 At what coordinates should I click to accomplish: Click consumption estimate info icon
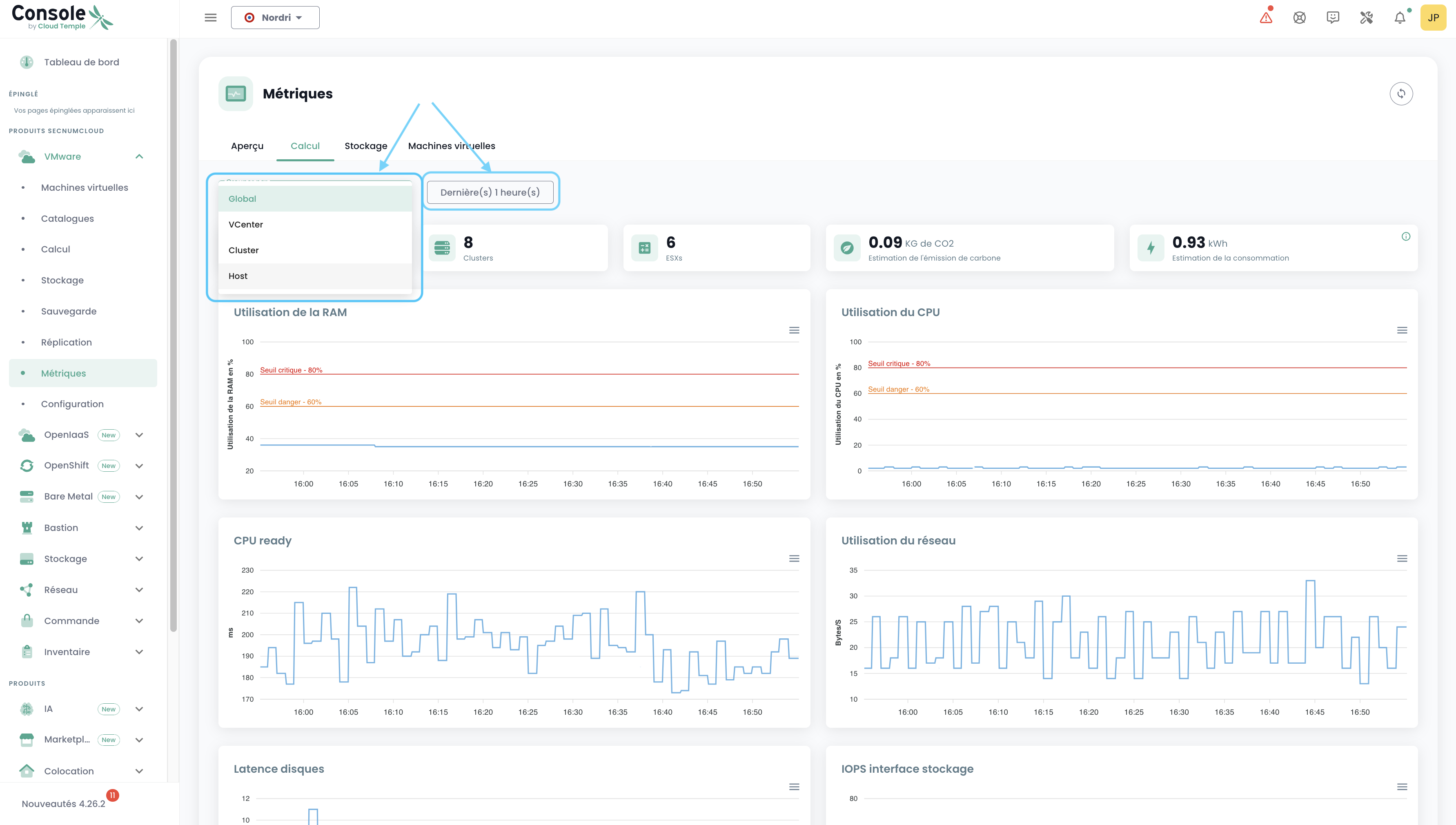(x=1406, y=237)
